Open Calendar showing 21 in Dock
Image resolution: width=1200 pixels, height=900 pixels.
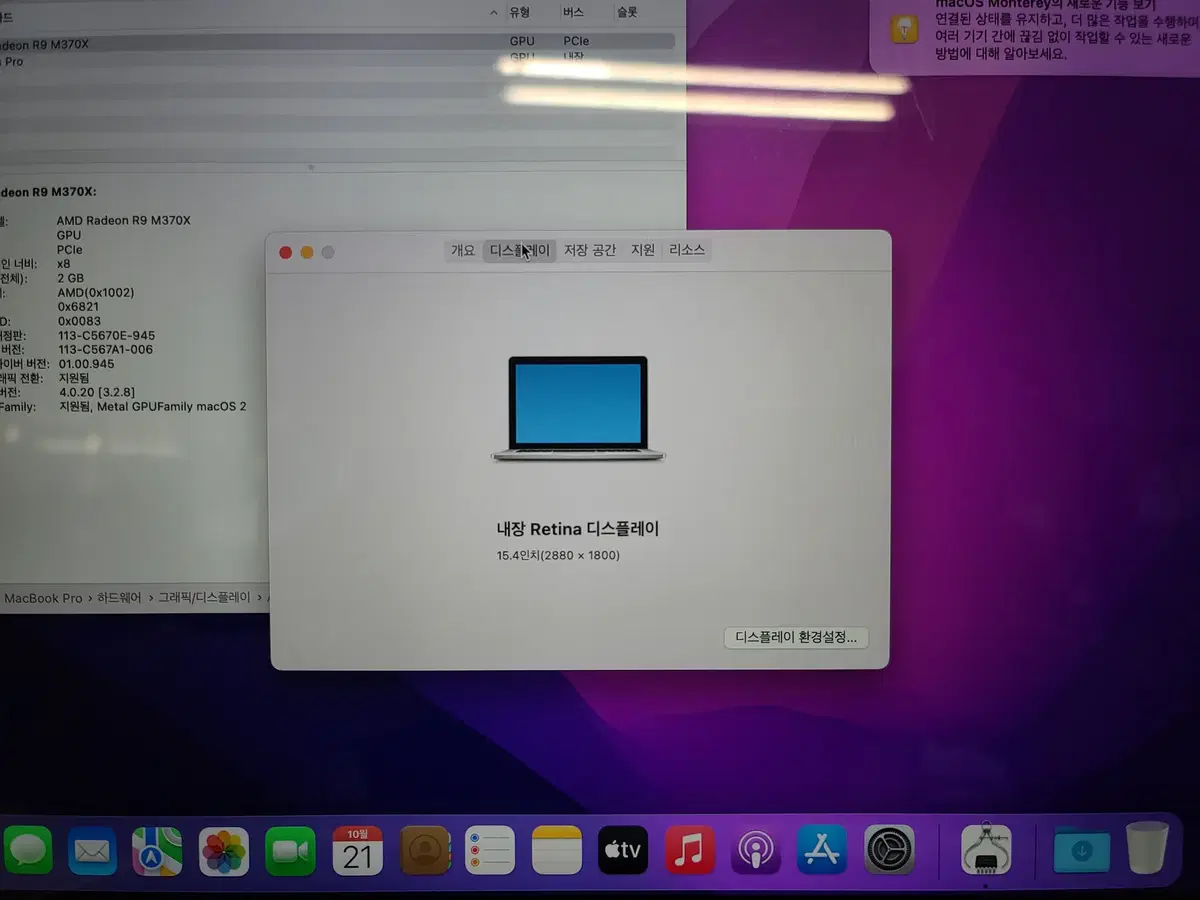point(357,852)
